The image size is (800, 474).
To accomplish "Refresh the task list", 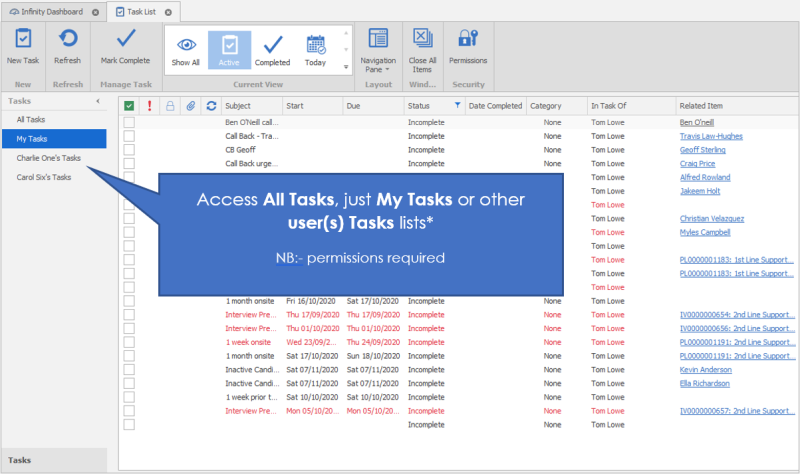I will click(x=67, y=40).
